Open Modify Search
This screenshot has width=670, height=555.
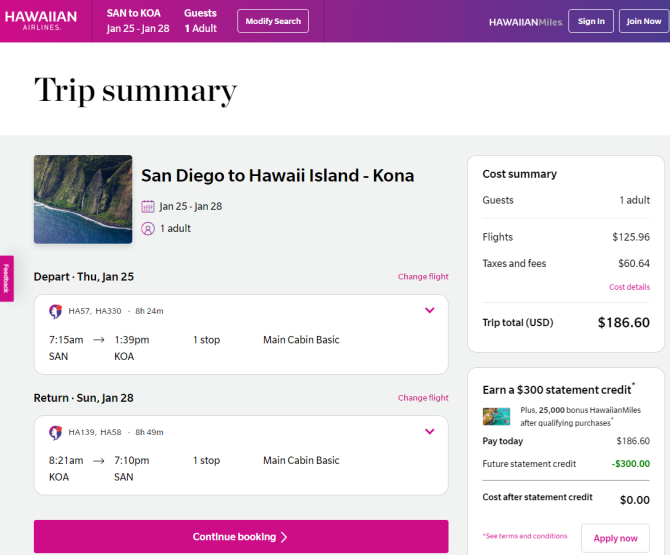point(273,21)
